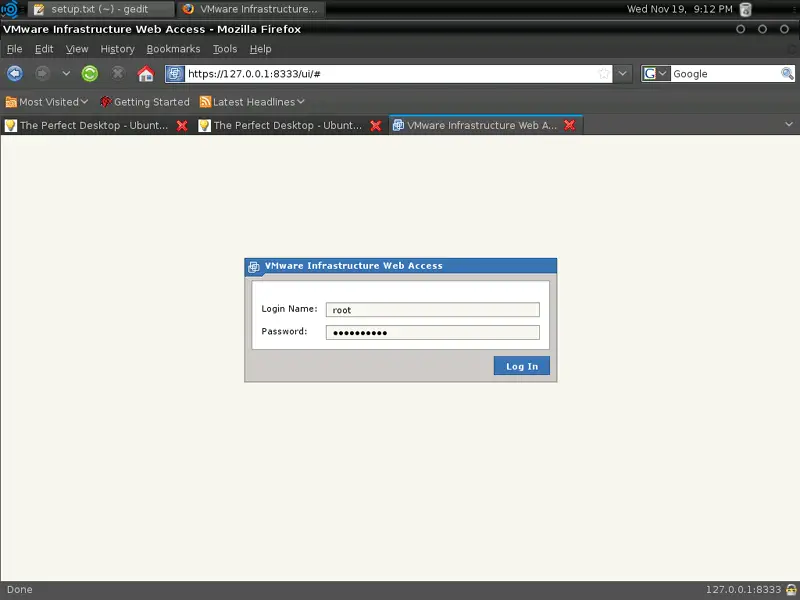Screen dimensions: 800x600
Task: Click the VMware icon in login dialog header
Action: coord(254,266)
